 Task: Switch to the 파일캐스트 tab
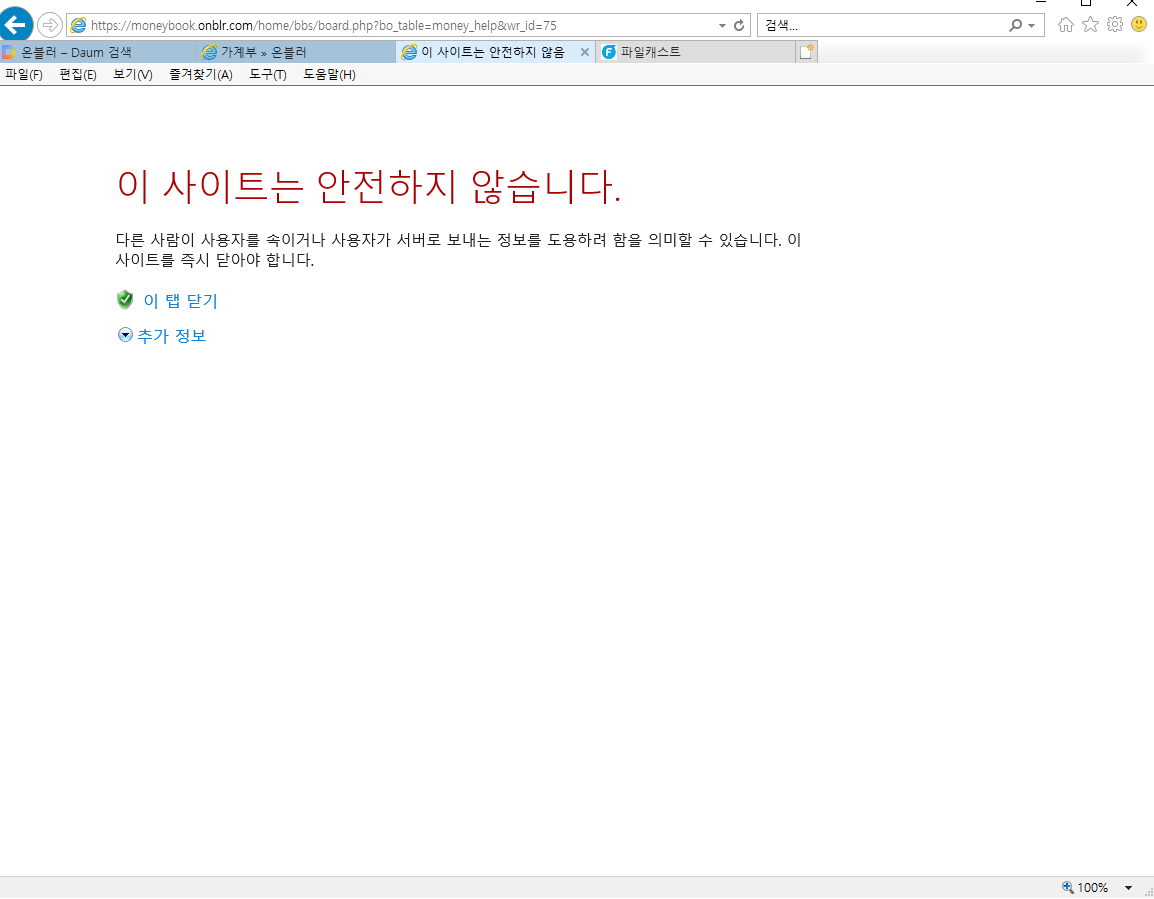tap(650, 52)
